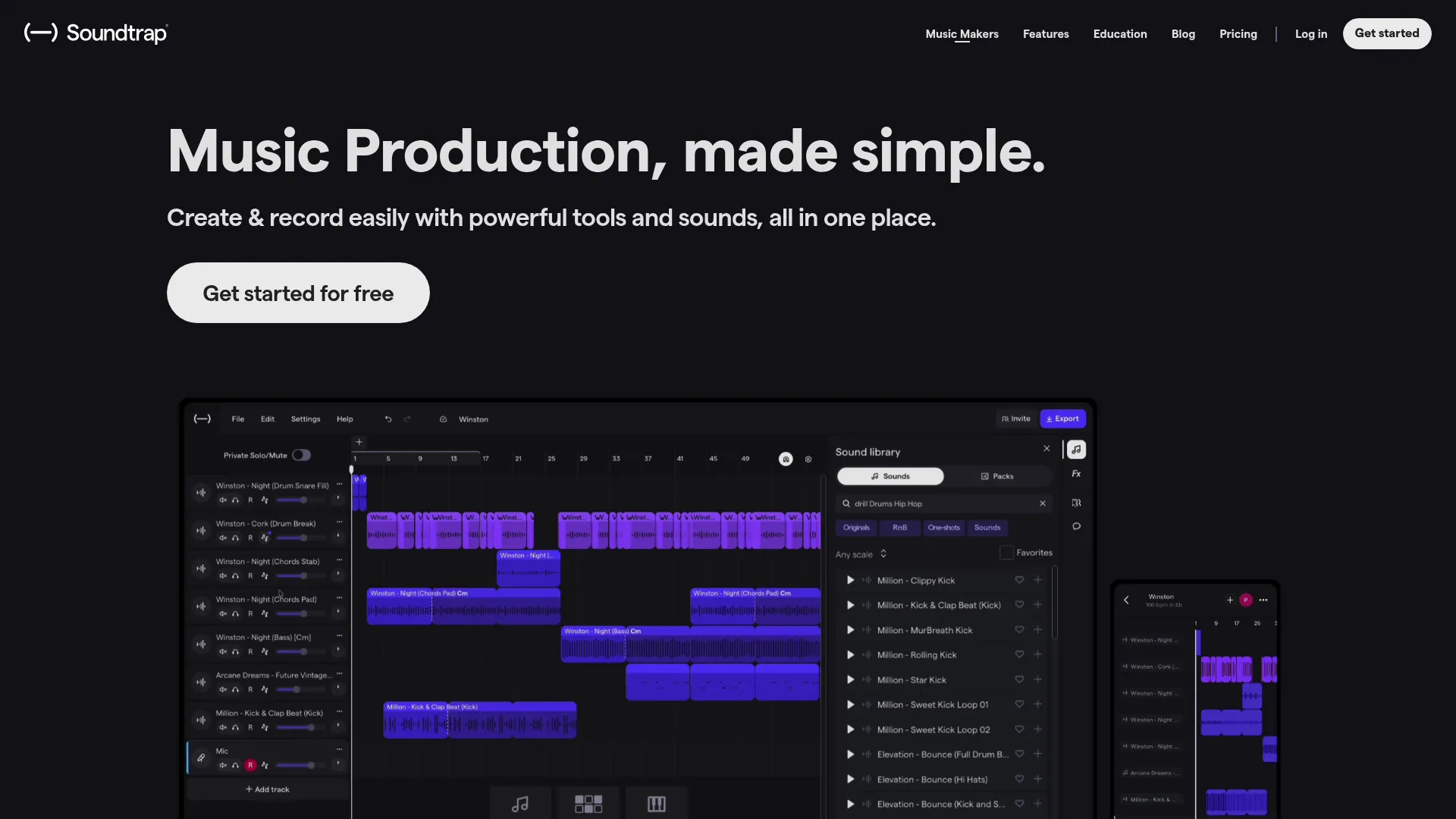The height and width of the screenshot is (819, 1456).
Task: Open the more options for the Winston - Night (Bass) track
Action: pyautogui.click(x=340, y=635)
